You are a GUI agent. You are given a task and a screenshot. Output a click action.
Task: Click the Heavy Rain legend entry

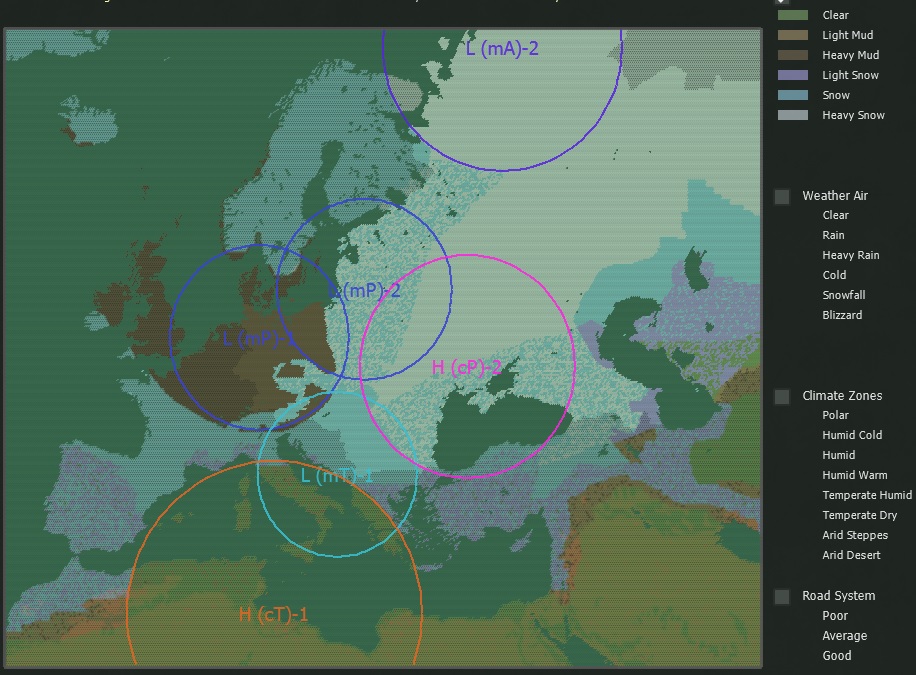click(851, 255)
